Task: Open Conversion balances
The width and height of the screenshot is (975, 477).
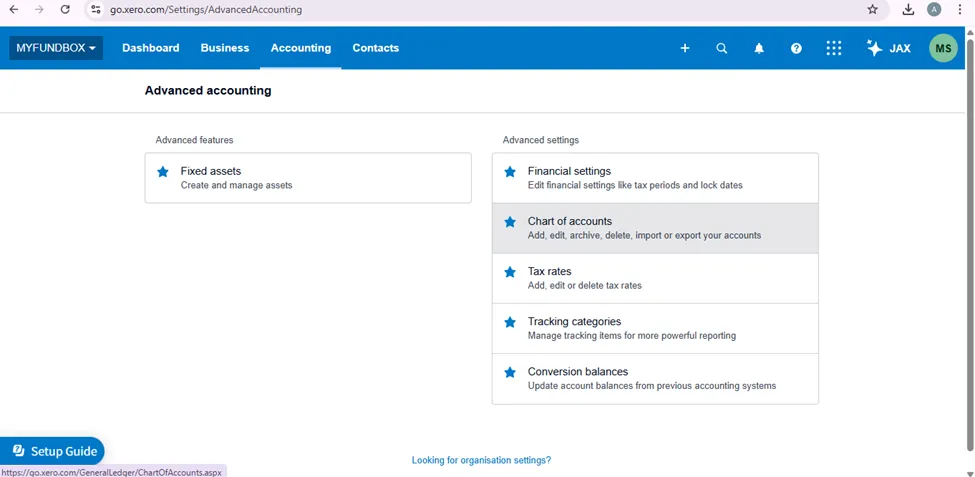Action: coord(655,379)
